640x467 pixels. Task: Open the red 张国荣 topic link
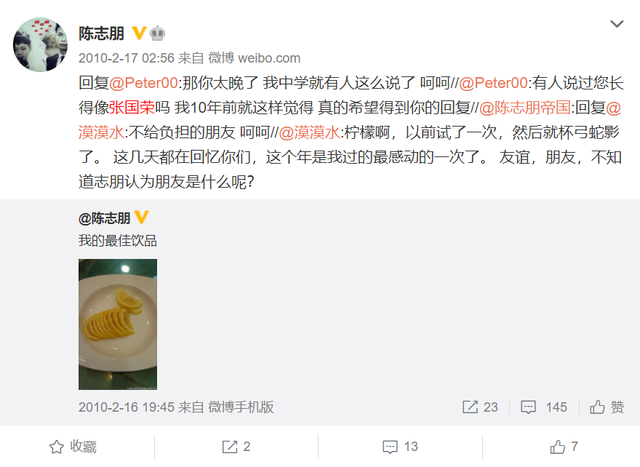(x=132, y=107)
